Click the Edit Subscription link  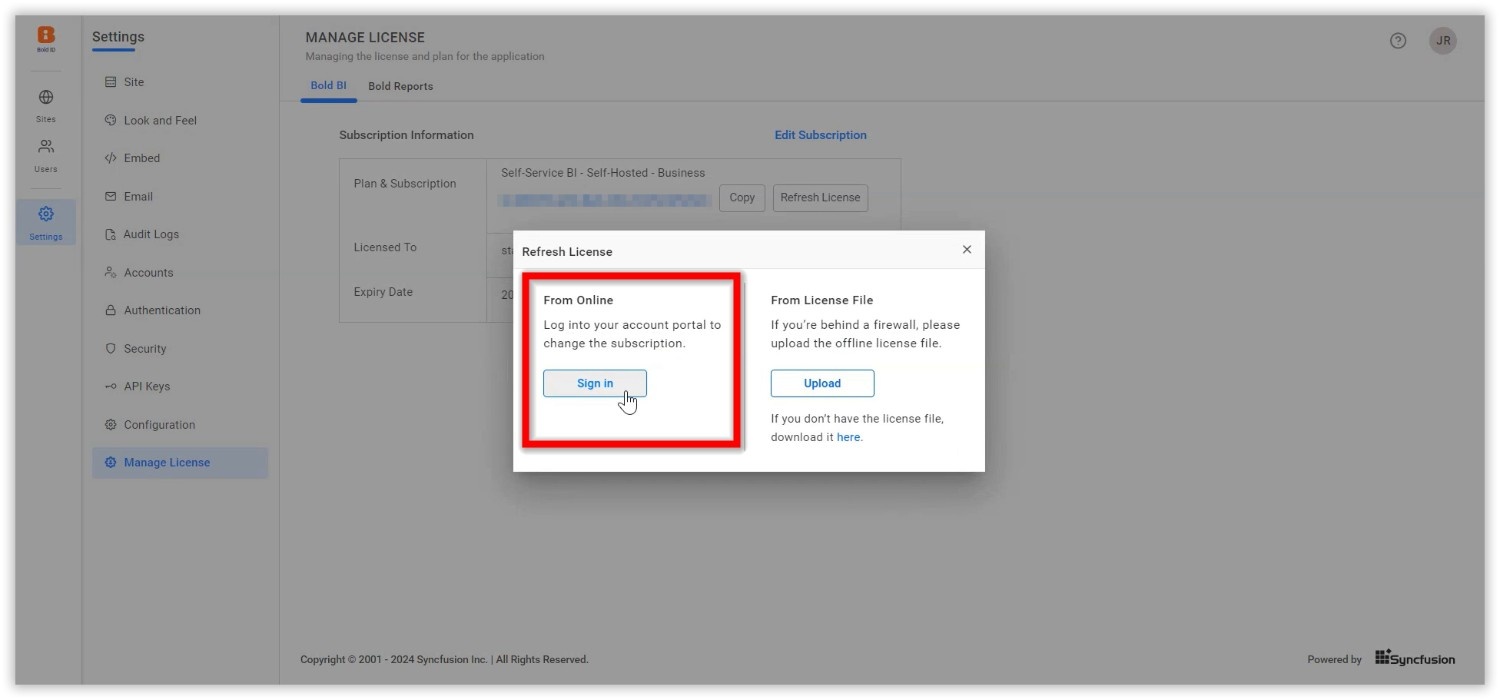pos(820,135)
